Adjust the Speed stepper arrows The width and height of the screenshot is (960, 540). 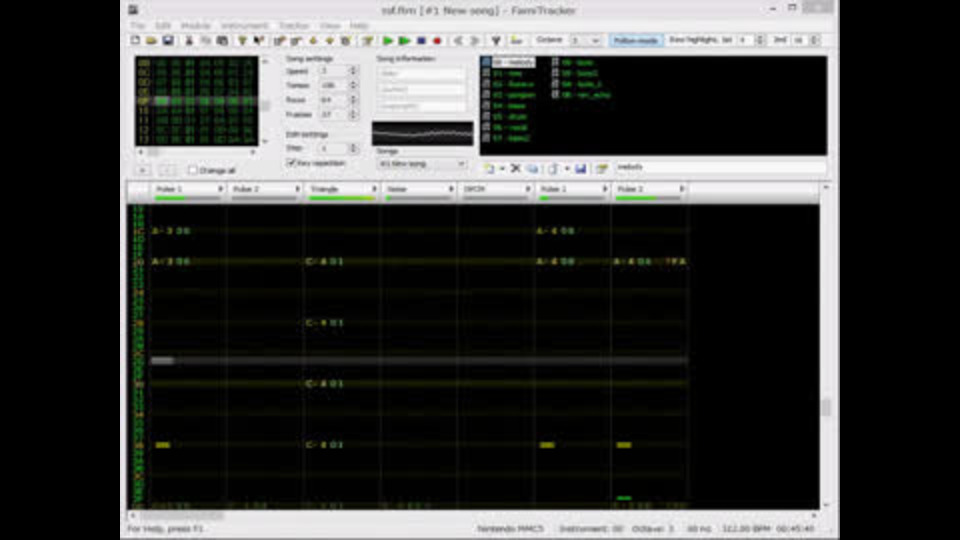click(x=353, y=71)
